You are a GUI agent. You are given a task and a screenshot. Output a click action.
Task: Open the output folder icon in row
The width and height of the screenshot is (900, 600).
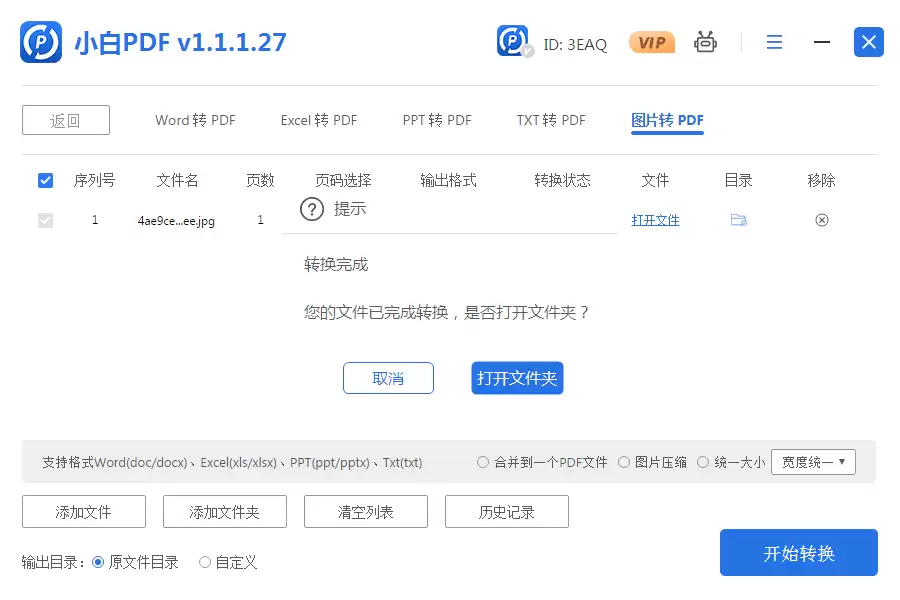click(x=739, y=220)
